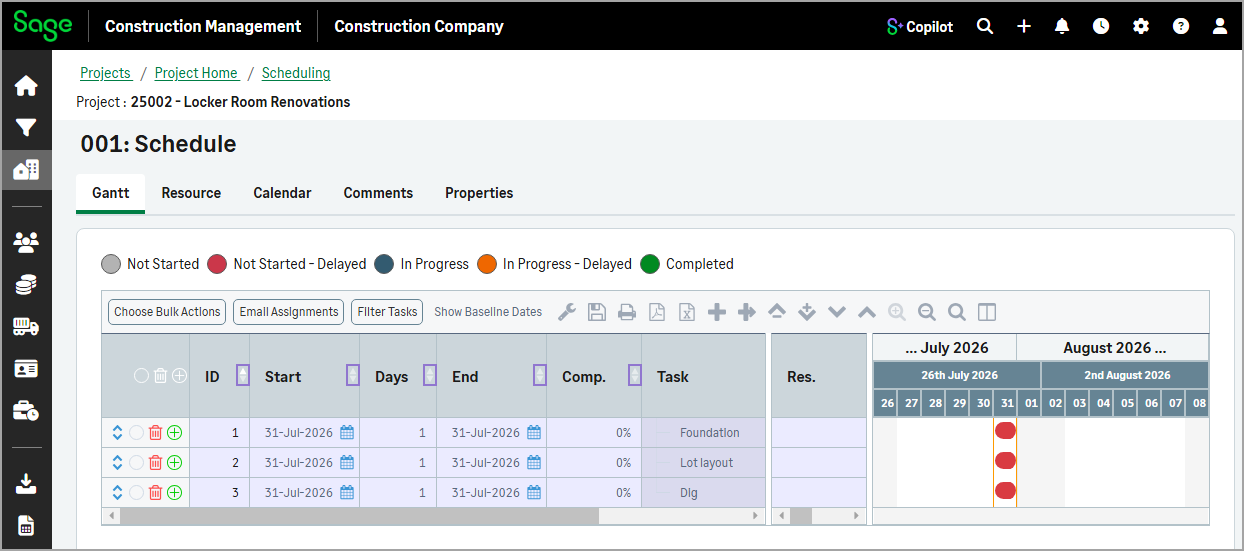Open the wrench settings tool
Screen dimensions: 1244x551
(567, 312)
